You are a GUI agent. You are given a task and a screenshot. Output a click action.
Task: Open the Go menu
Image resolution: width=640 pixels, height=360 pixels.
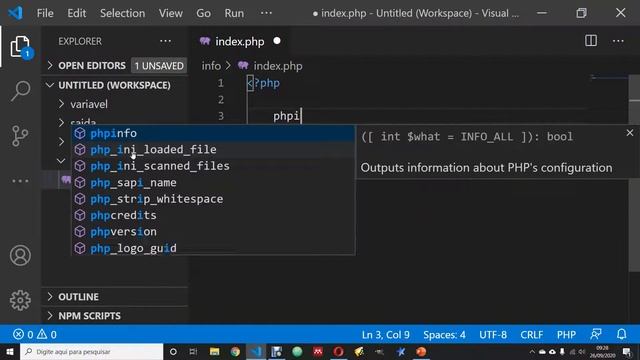click(x=203, y=13)
